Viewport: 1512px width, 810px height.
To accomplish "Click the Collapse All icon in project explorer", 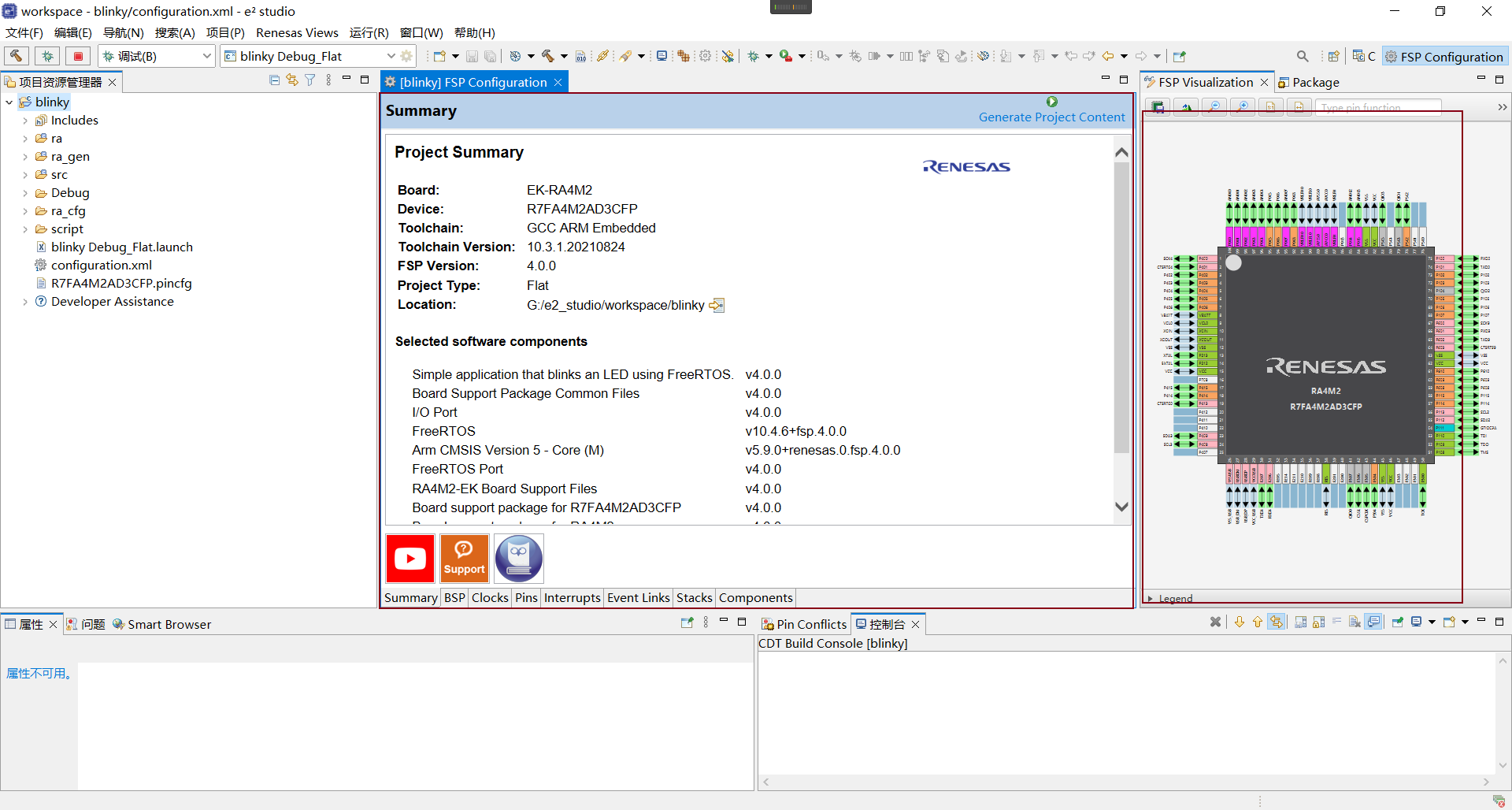I will click(x=274, y=80).
